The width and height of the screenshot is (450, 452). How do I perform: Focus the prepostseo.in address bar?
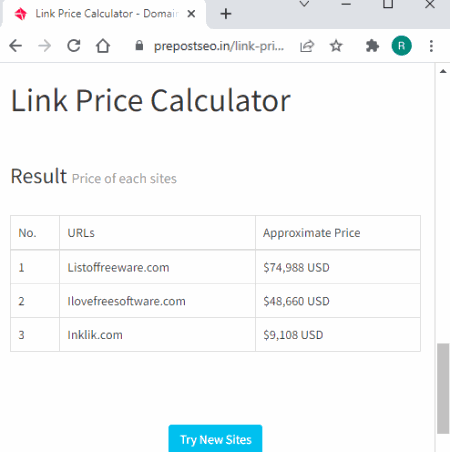pos(219,46)
